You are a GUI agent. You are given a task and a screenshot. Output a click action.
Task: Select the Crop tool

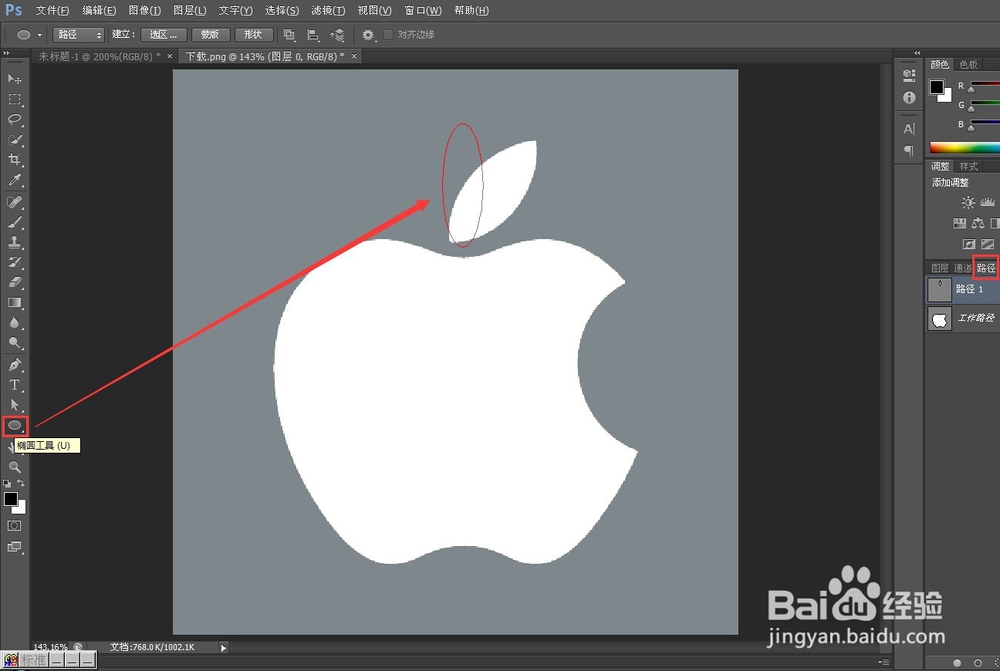pyautogui.click(x=15, y=159)
